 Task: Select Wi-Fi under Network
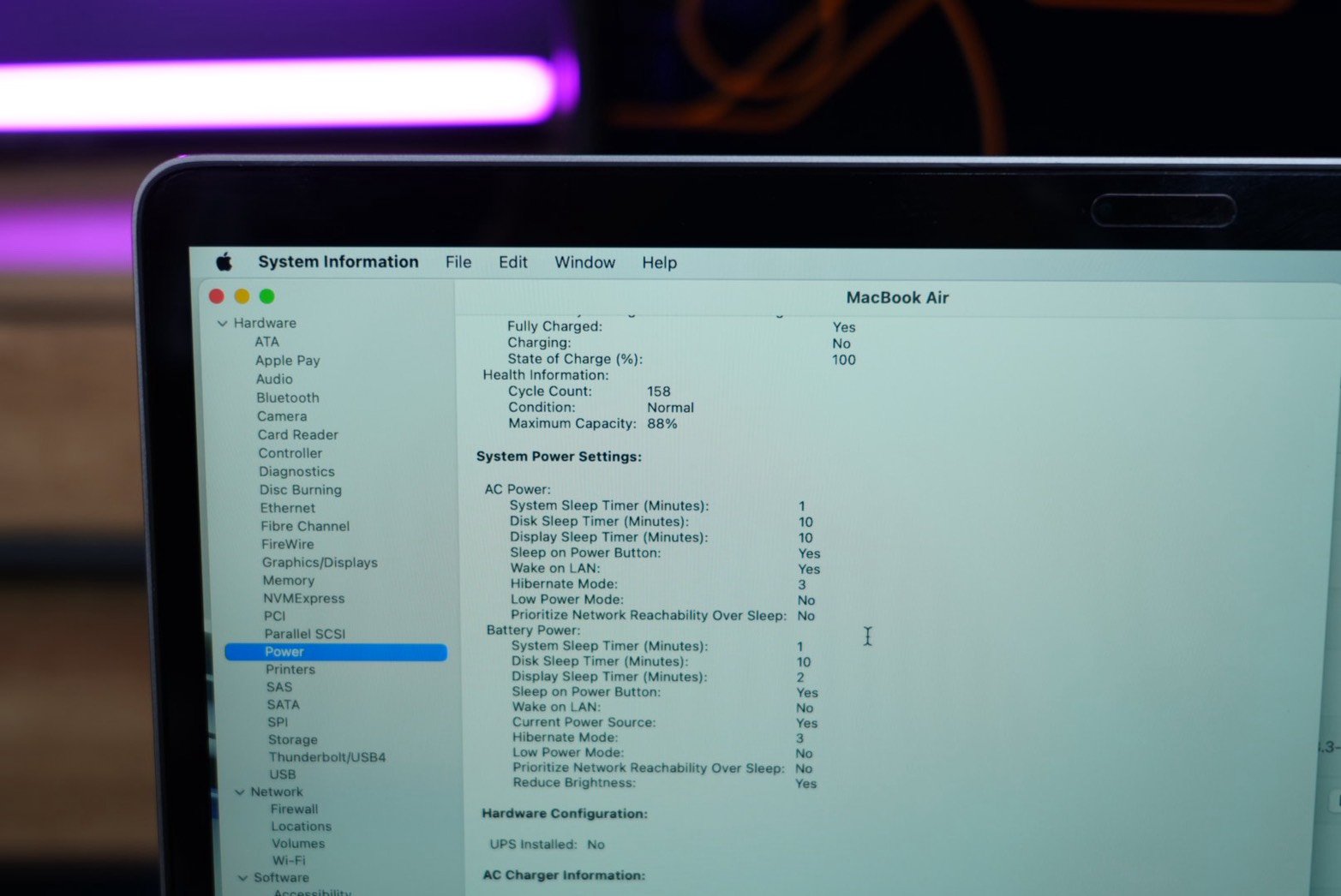(288, 860)
